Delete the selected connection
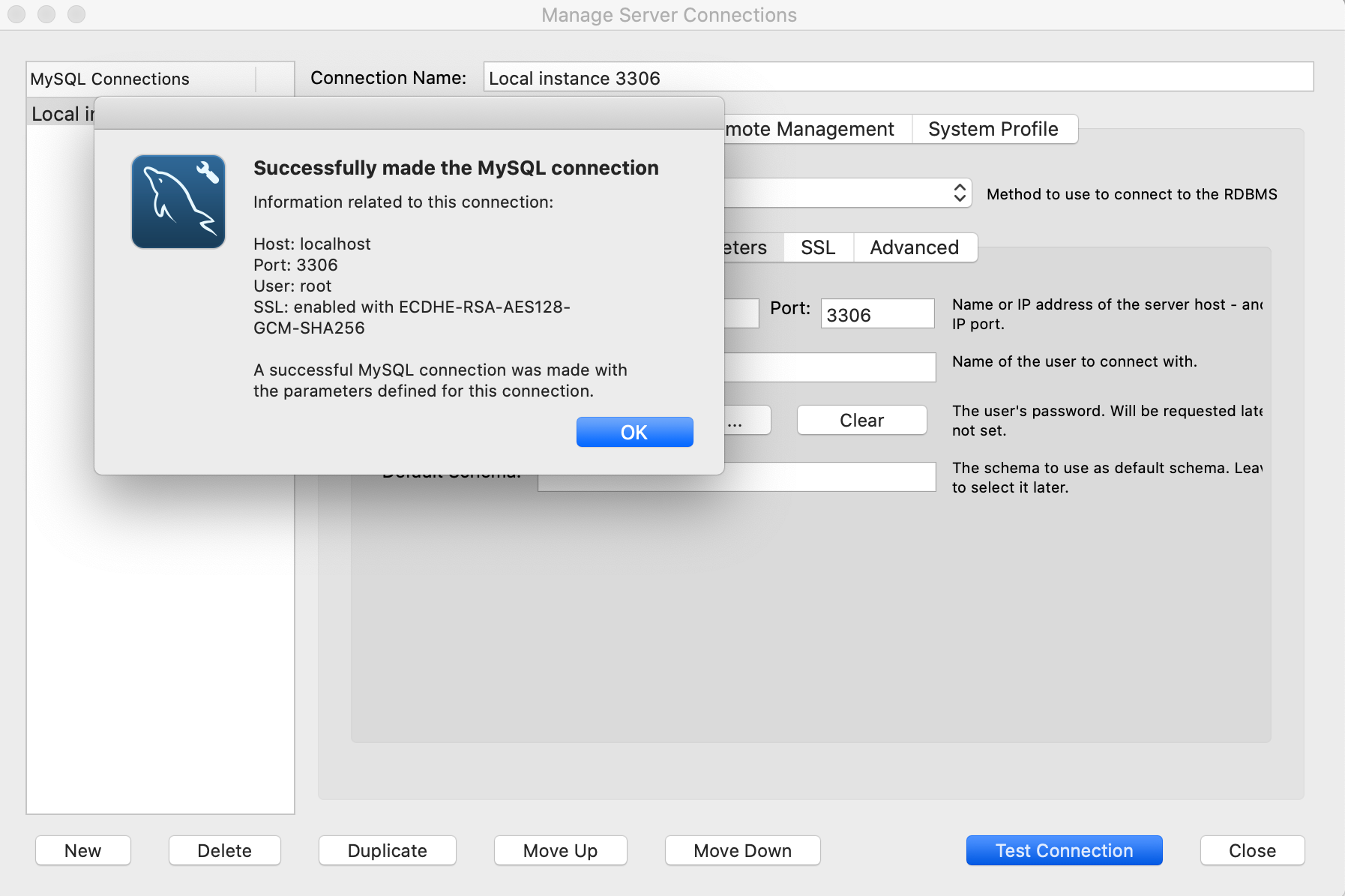 coord(225,850)
